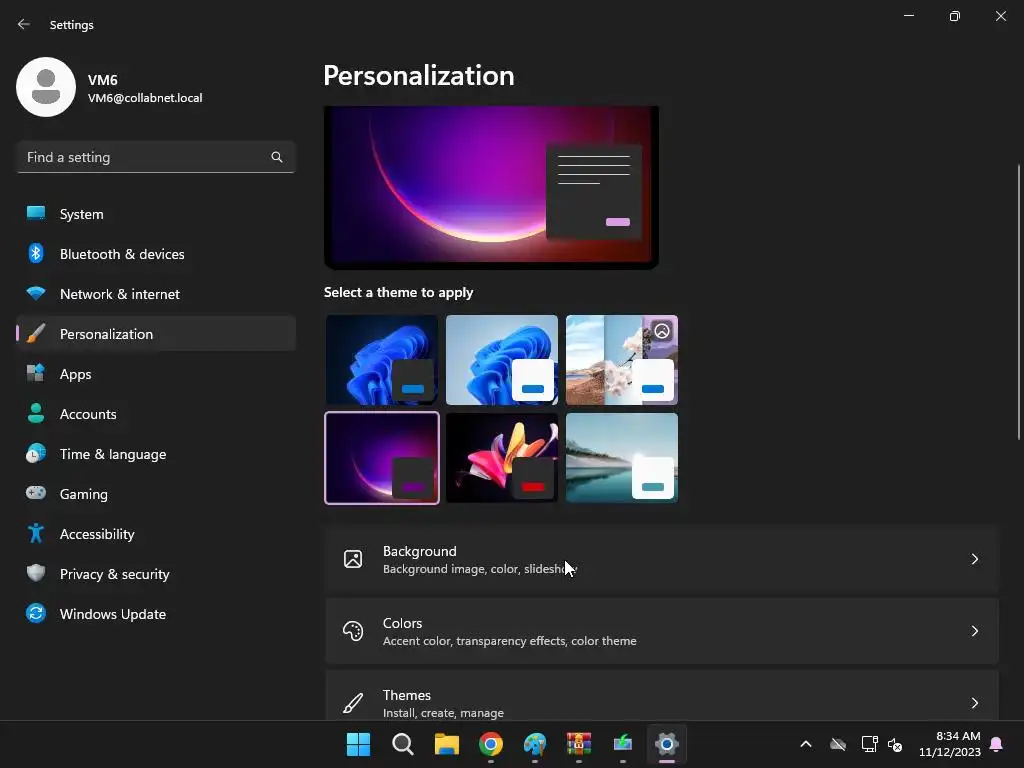Expand Colors settings chevron
This screenshot has width=1024, height=768.
[974, 631]
